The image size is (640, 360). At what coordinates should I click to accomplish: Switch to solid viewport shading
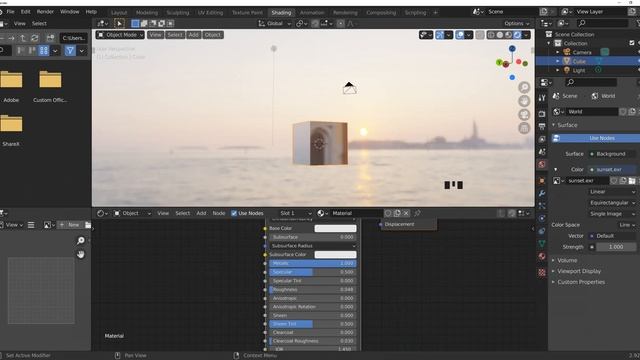pyautogui.click(x=500, y=35)
